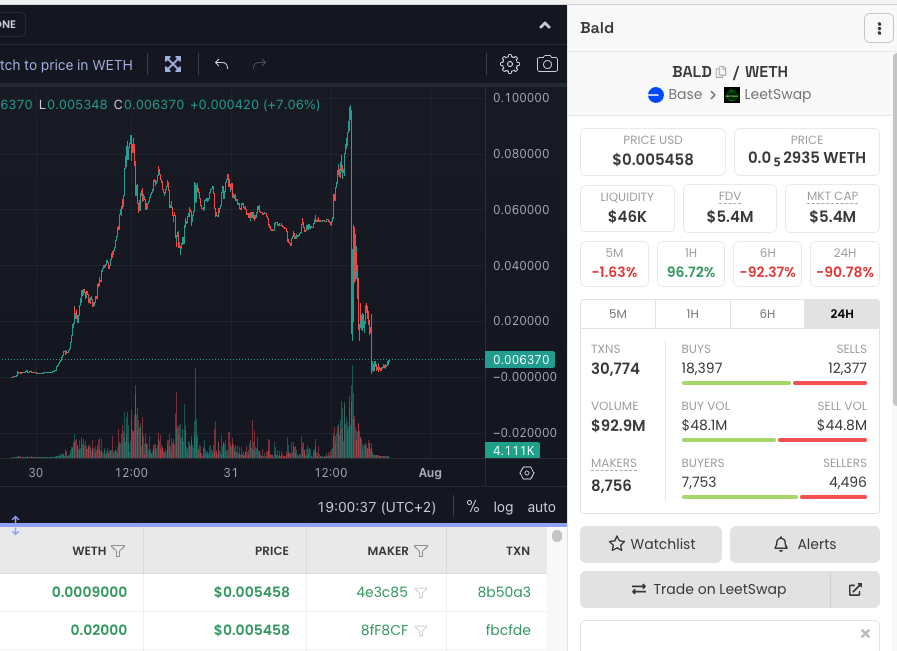
Task: Click the Aug date label on time axis
Action: click(430, 473)
